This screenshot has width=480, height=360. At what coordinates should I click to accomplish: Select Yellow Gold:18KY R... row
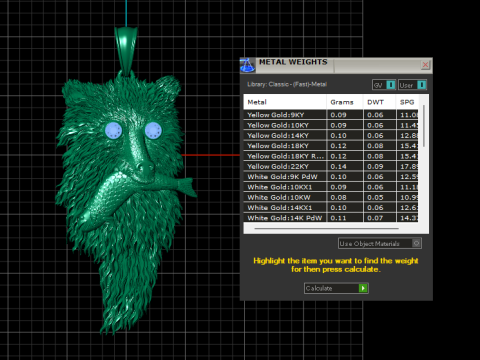(x=331, y=156)
